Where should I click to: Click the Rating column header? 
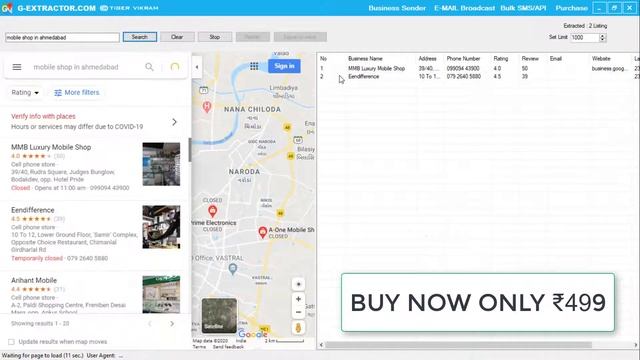[x=501, y=59]
